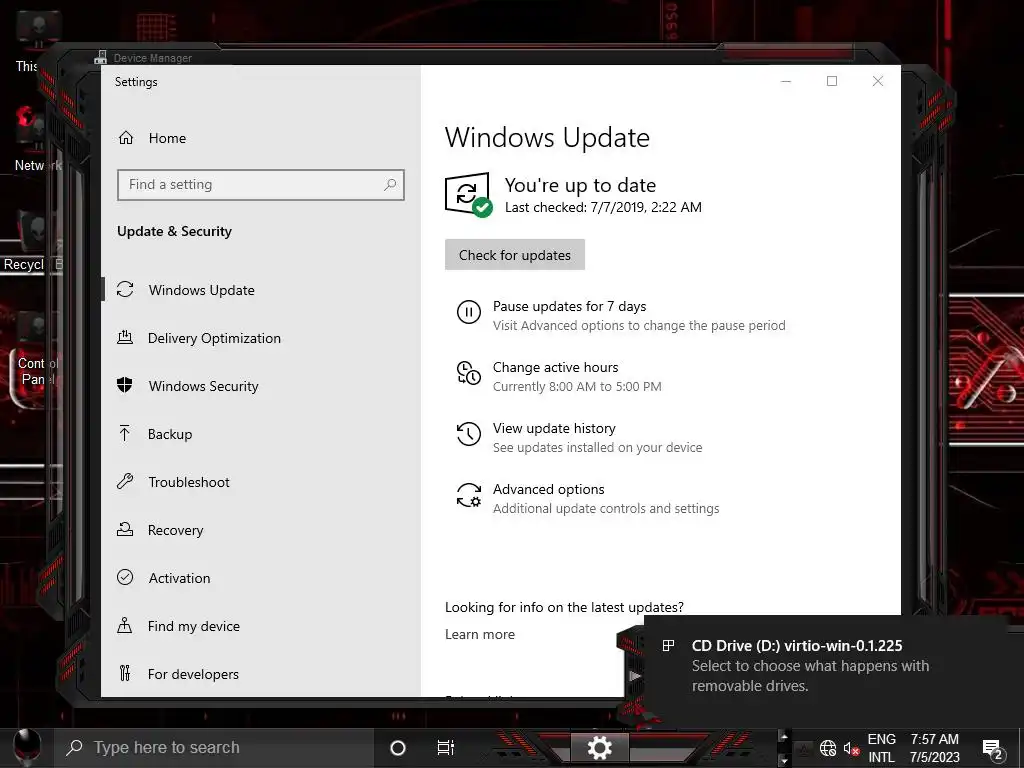
Task: Click the Settings gear taskbar button
Action: pyautogui.click(x=599, y=748)
